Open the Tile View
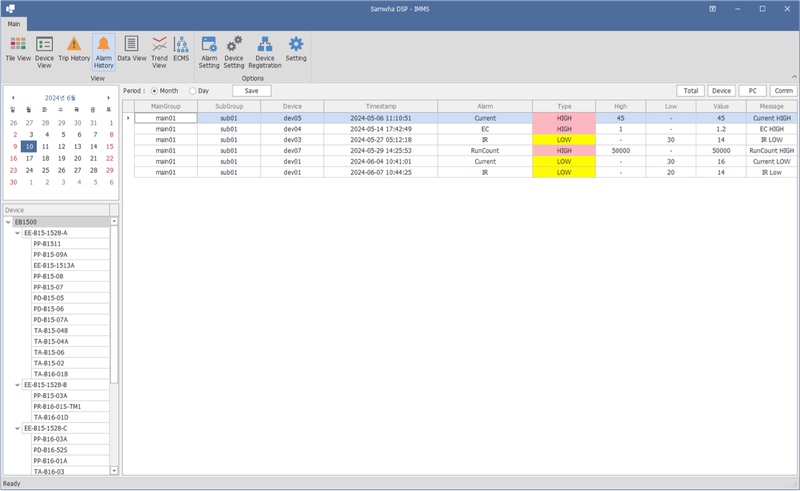The height and width of the screenshot is (491, 800). point(18,50)
